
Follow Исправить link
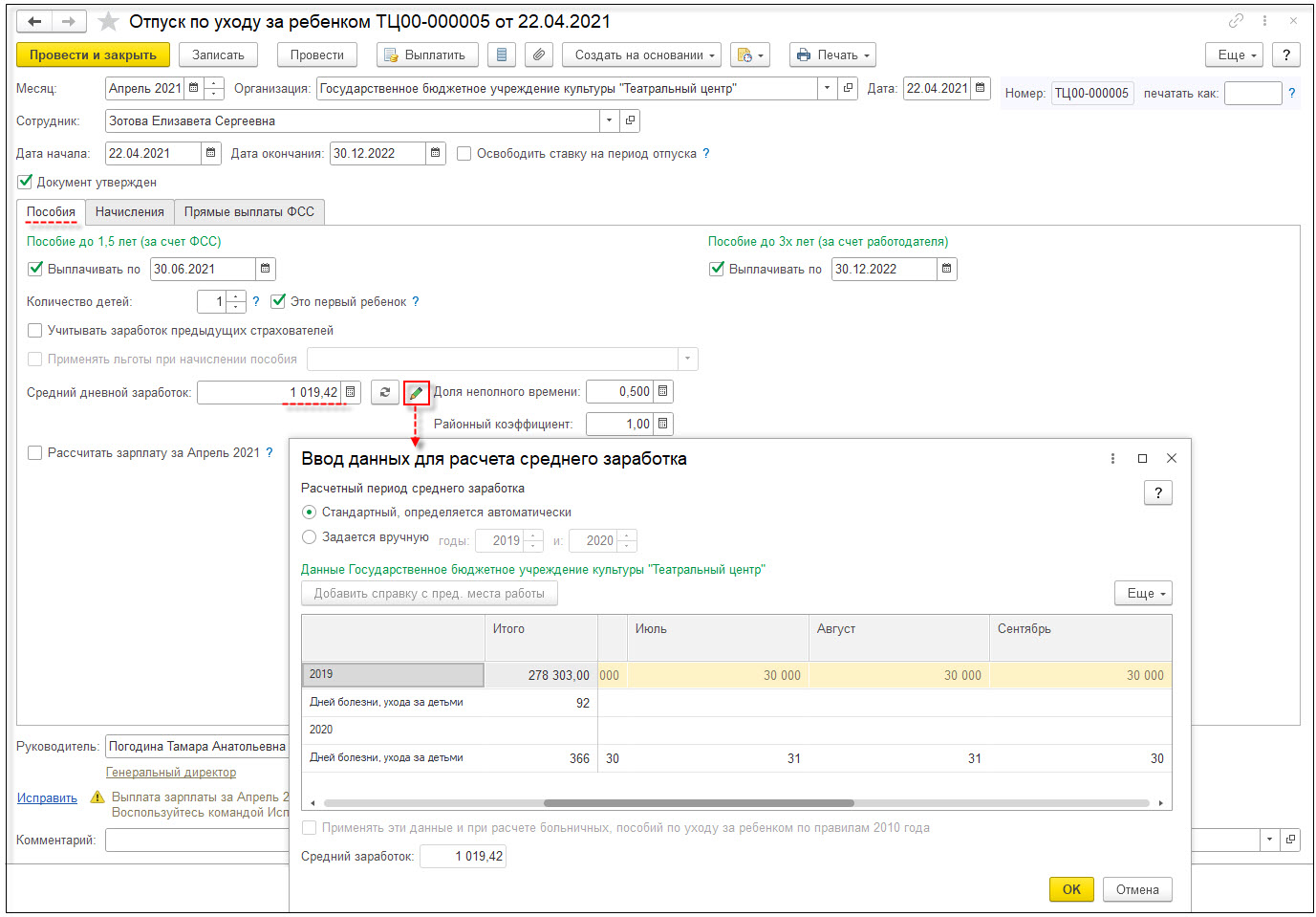[47, 797]
